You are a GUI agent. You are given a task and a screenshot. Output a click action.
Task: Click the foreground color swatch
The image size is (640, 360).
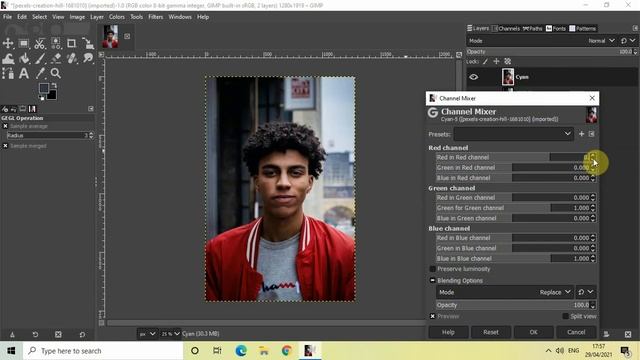(44, 88)
